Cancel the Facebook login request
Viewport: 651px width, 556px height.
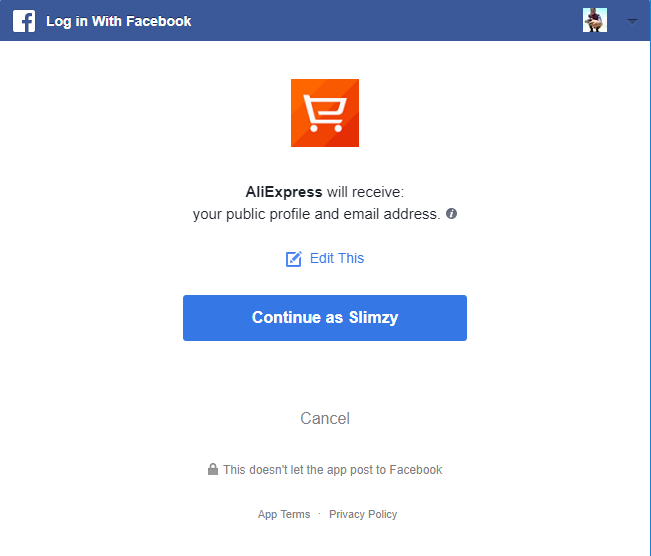[325, 418]
